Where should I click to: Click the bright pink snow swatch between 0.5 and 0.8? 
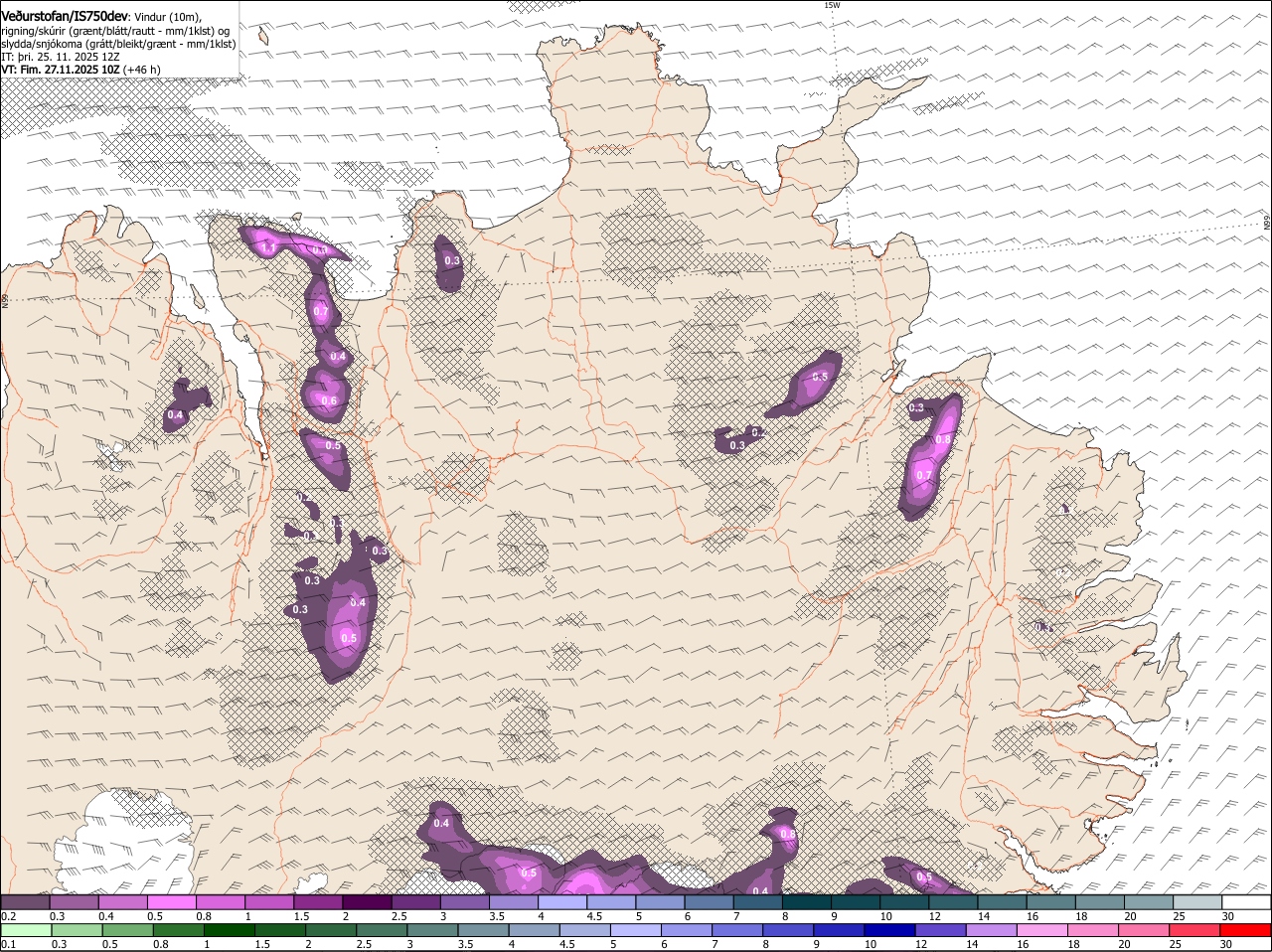[x=172, y=902]
